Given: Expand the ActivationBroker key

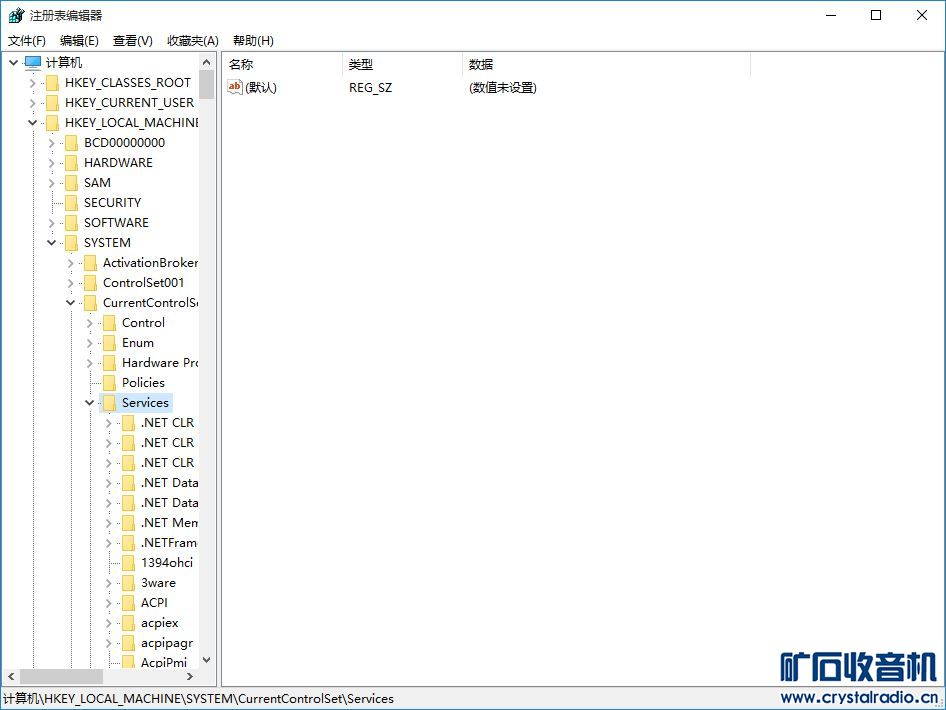Looking at the screenshot, I should 71,263.
